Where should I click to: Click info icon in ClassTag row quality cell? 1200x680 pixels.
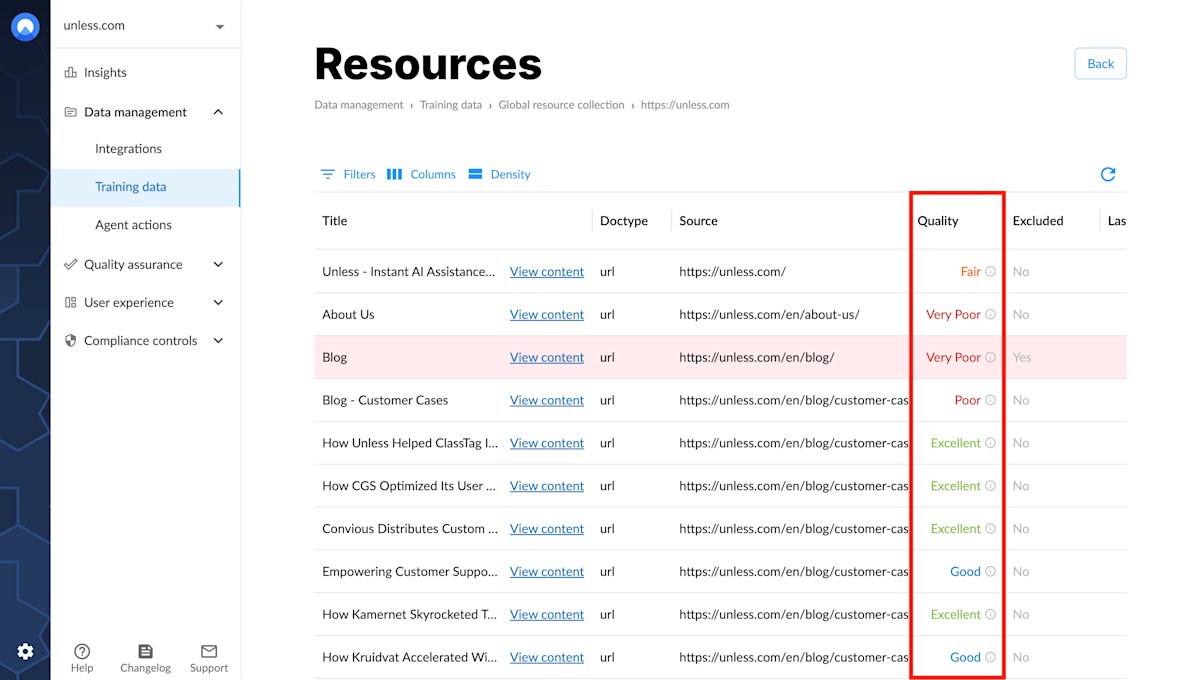(x=991, y=443)
